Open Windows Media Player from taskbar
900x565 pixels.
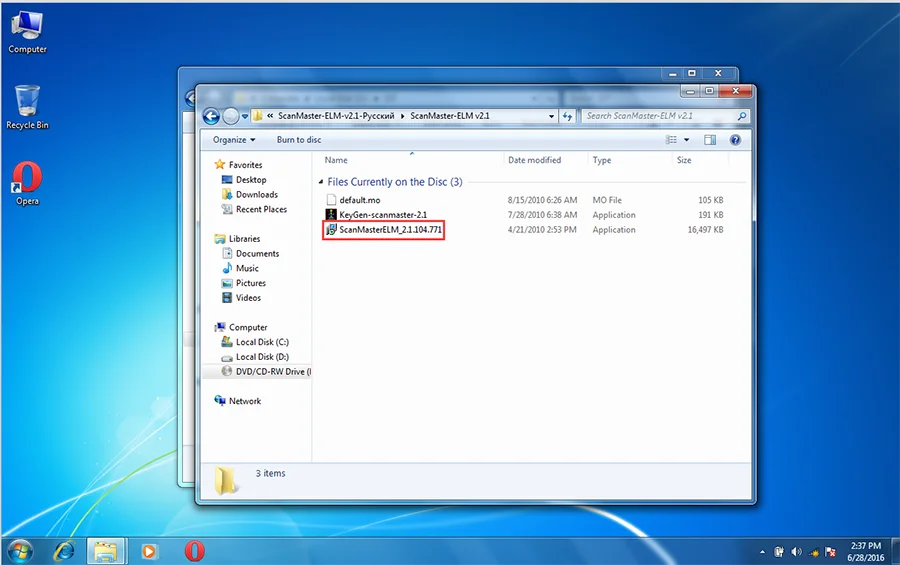tap(149, 552)
